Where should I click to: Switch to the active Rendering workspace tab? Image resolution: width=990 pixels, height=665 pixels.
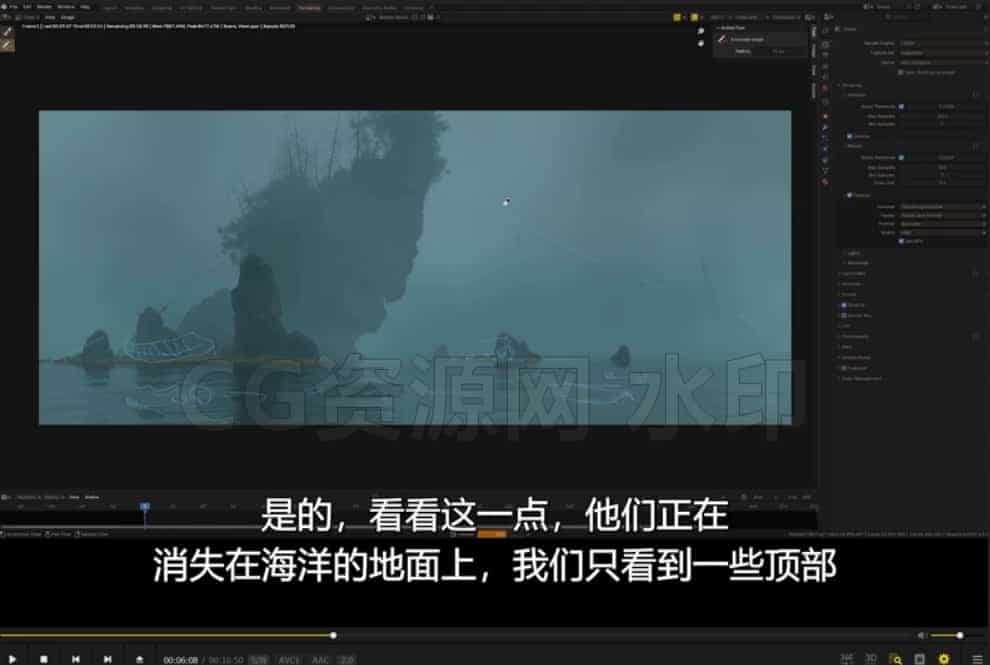309,8
